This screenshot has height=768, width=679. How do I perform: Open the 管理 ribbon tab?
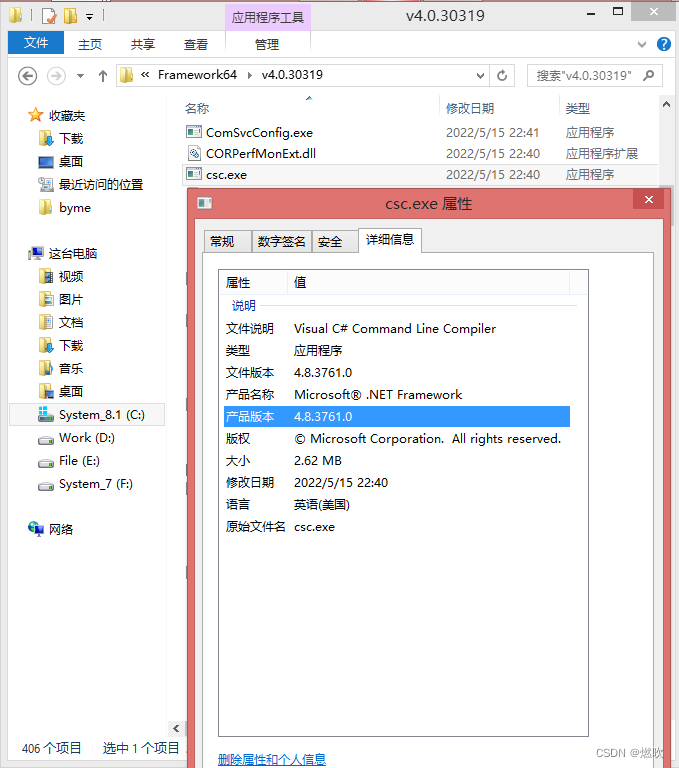(267, 45)
